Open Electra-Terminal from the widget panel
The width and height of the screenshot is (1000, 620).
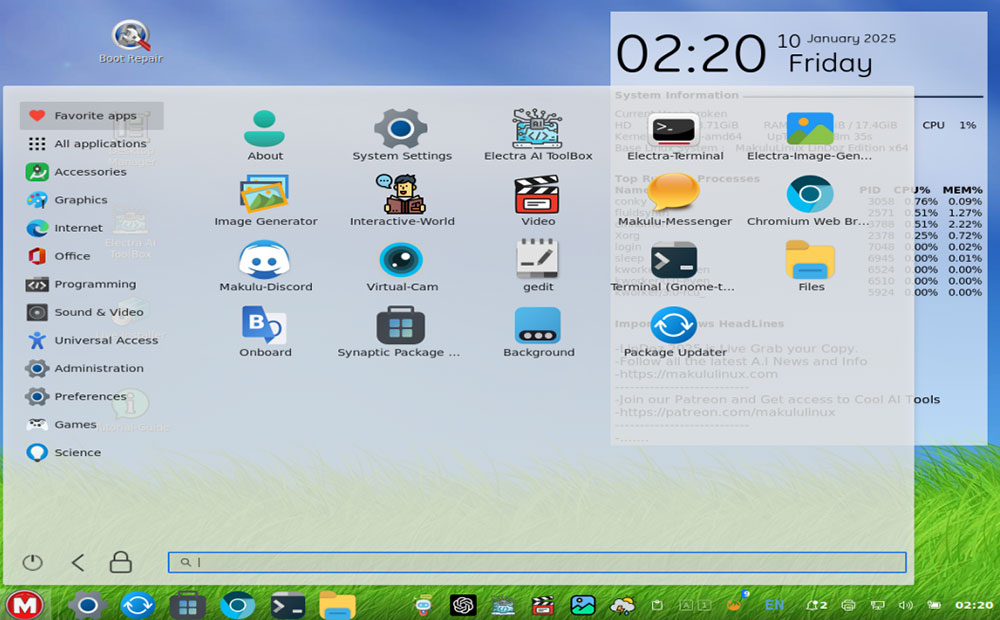pyautogui.click(x=673, y=133)
